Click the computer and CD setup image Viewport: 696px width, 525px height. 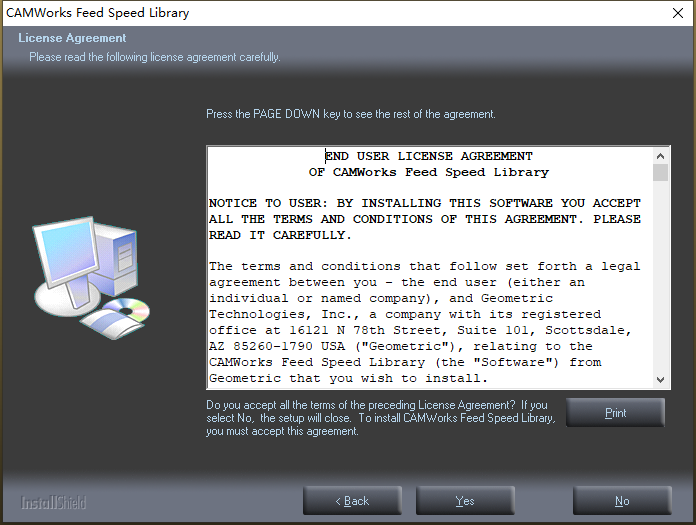pyautogui.click(x=91, y=278)
